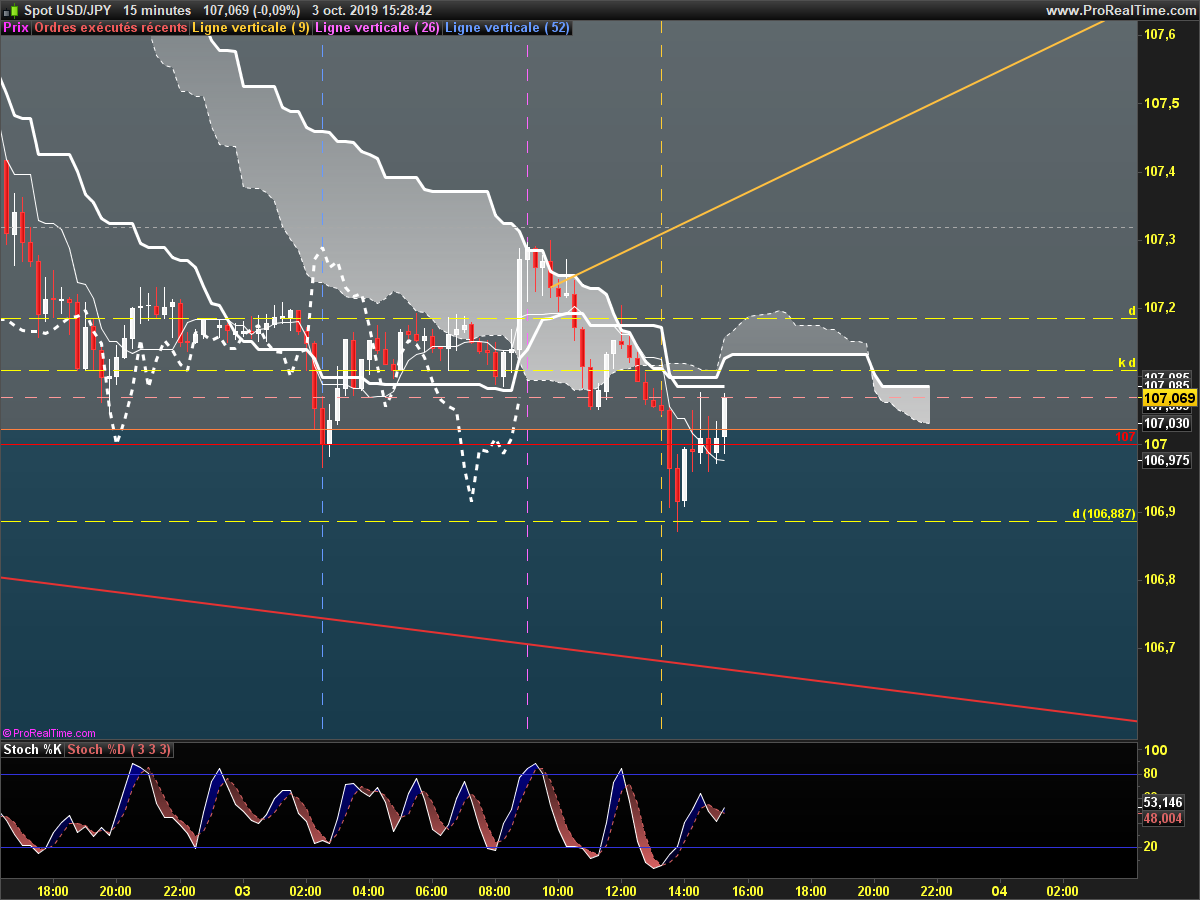Click the 16:00 time axis label
The width and height of the screenshot is (1200, 900).
[747, 891]
